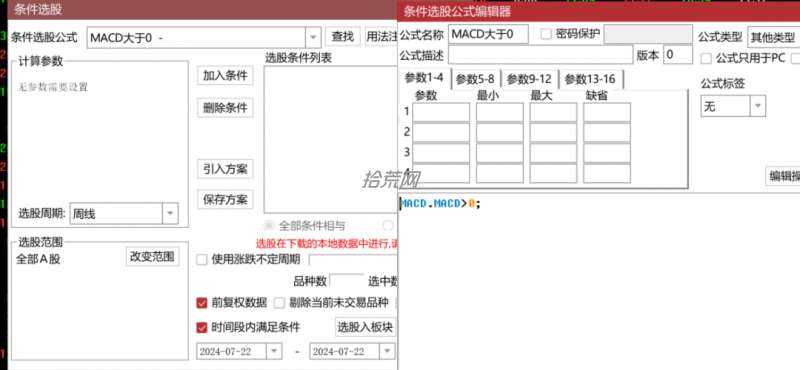Switch to 参数9-12 tab

tap(529, 80)
